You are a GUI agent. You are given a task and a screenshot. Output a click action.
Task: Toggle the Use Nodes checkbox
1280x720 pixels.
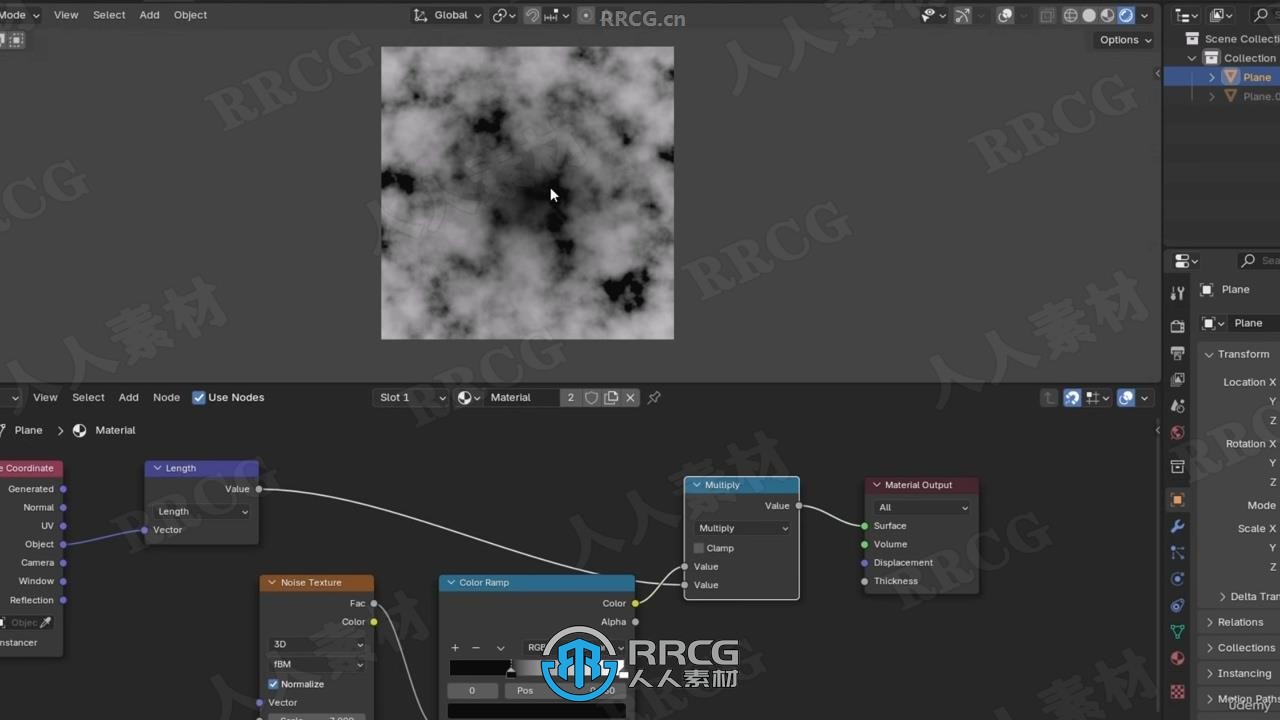click(199, 397)
